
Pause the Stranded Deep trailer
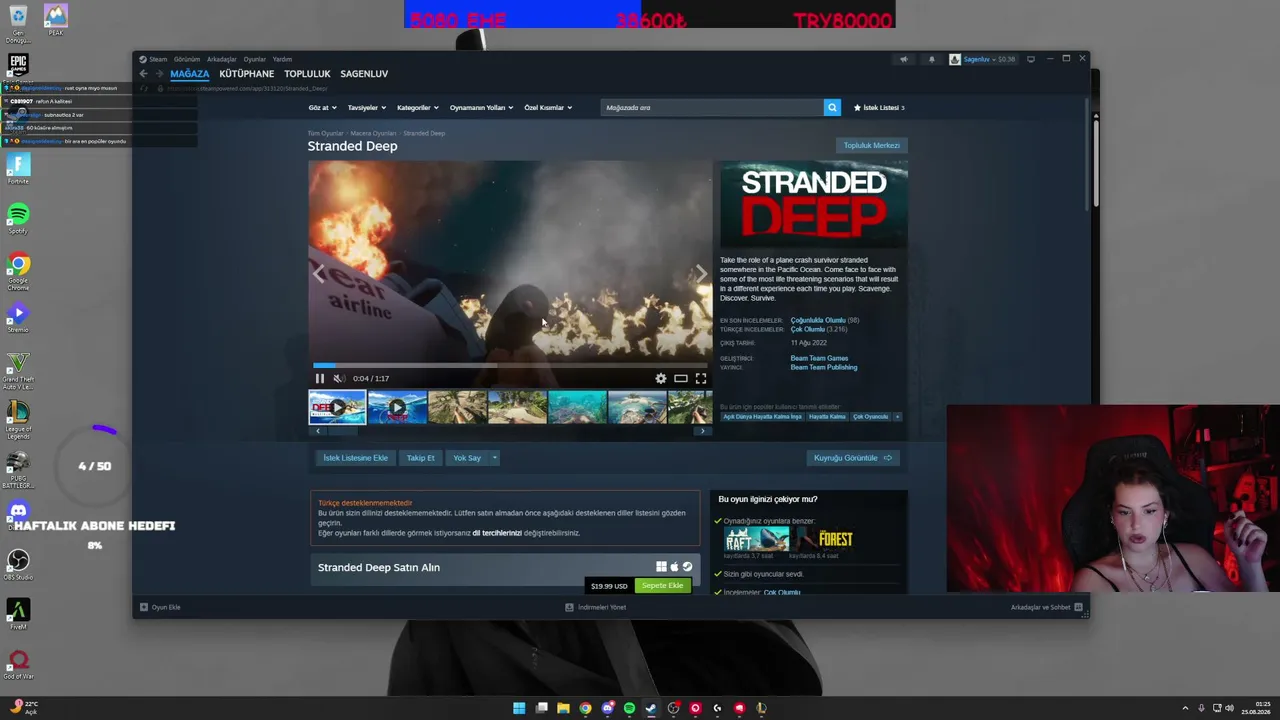pyautogui.click(x=320, y=378)
